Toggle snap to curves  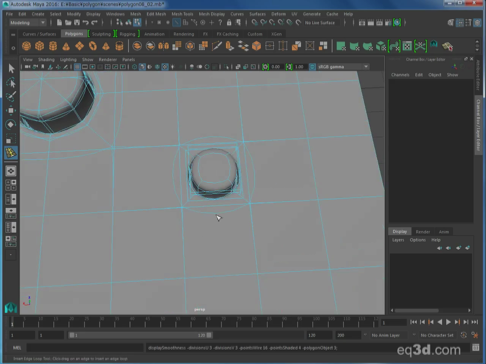[x=263, y=23]
